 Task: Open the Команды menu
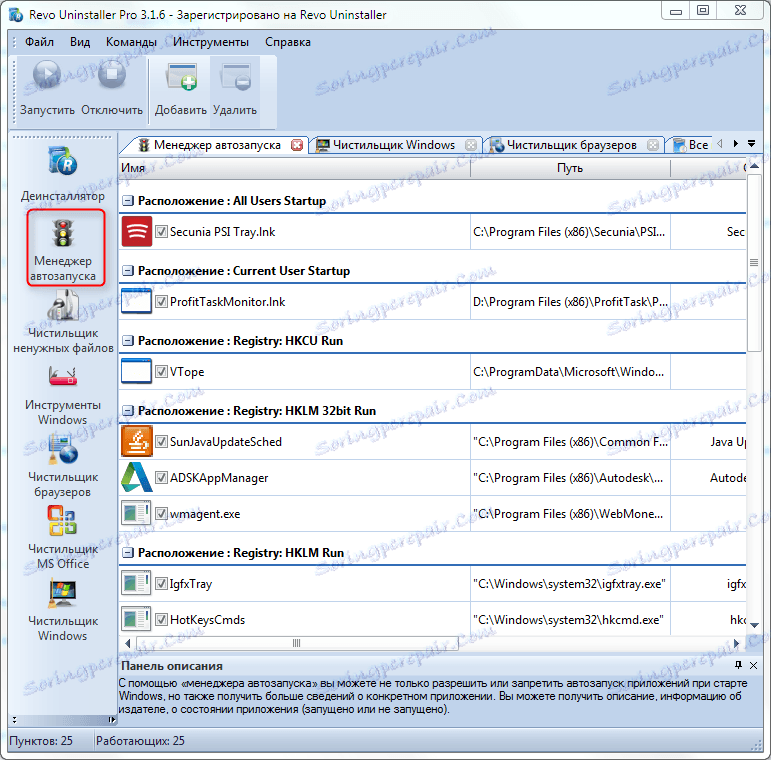click(x=131, y=42)
